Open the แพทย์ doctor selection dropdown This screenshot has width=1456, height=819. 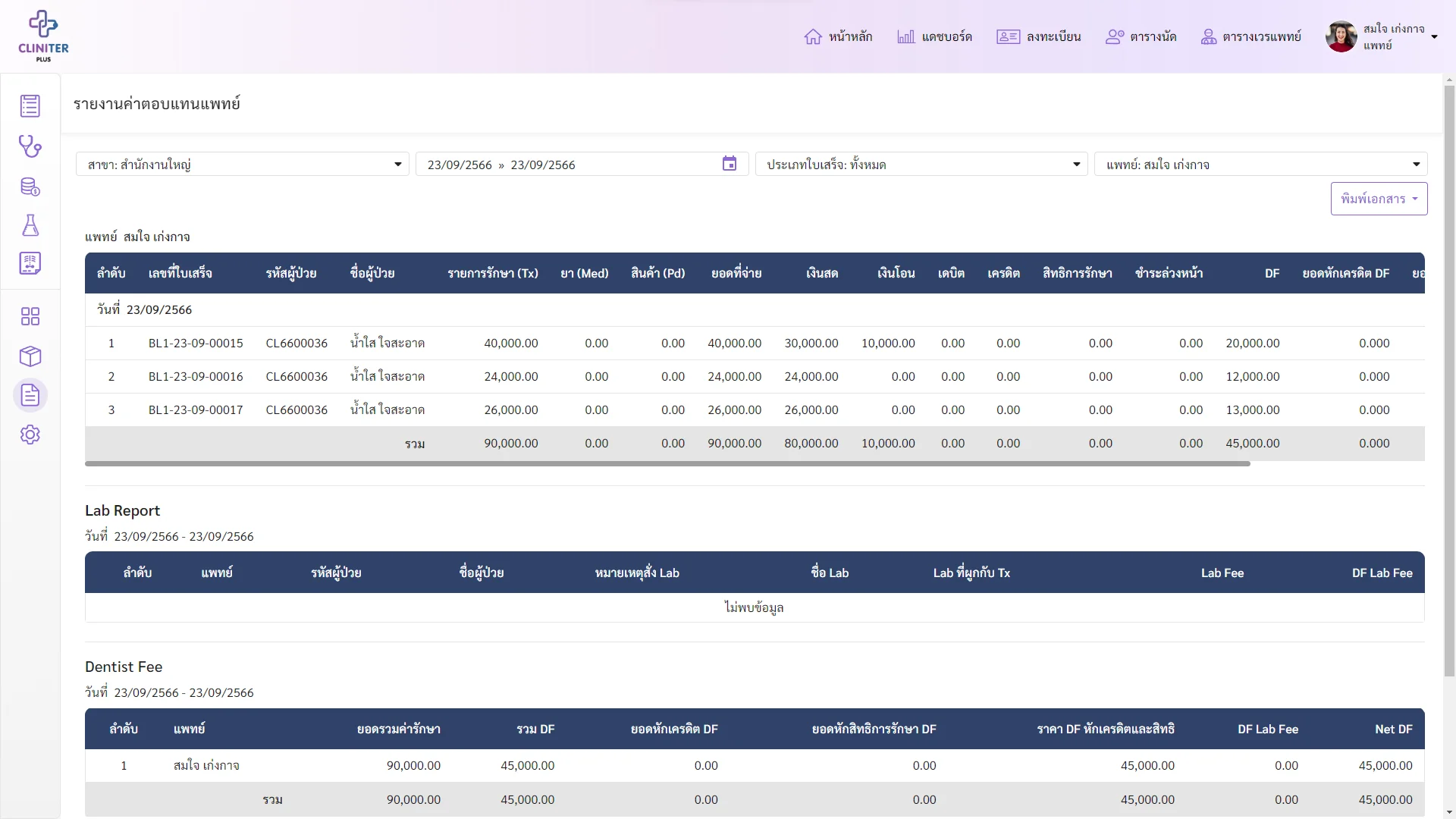(1260, 165)
